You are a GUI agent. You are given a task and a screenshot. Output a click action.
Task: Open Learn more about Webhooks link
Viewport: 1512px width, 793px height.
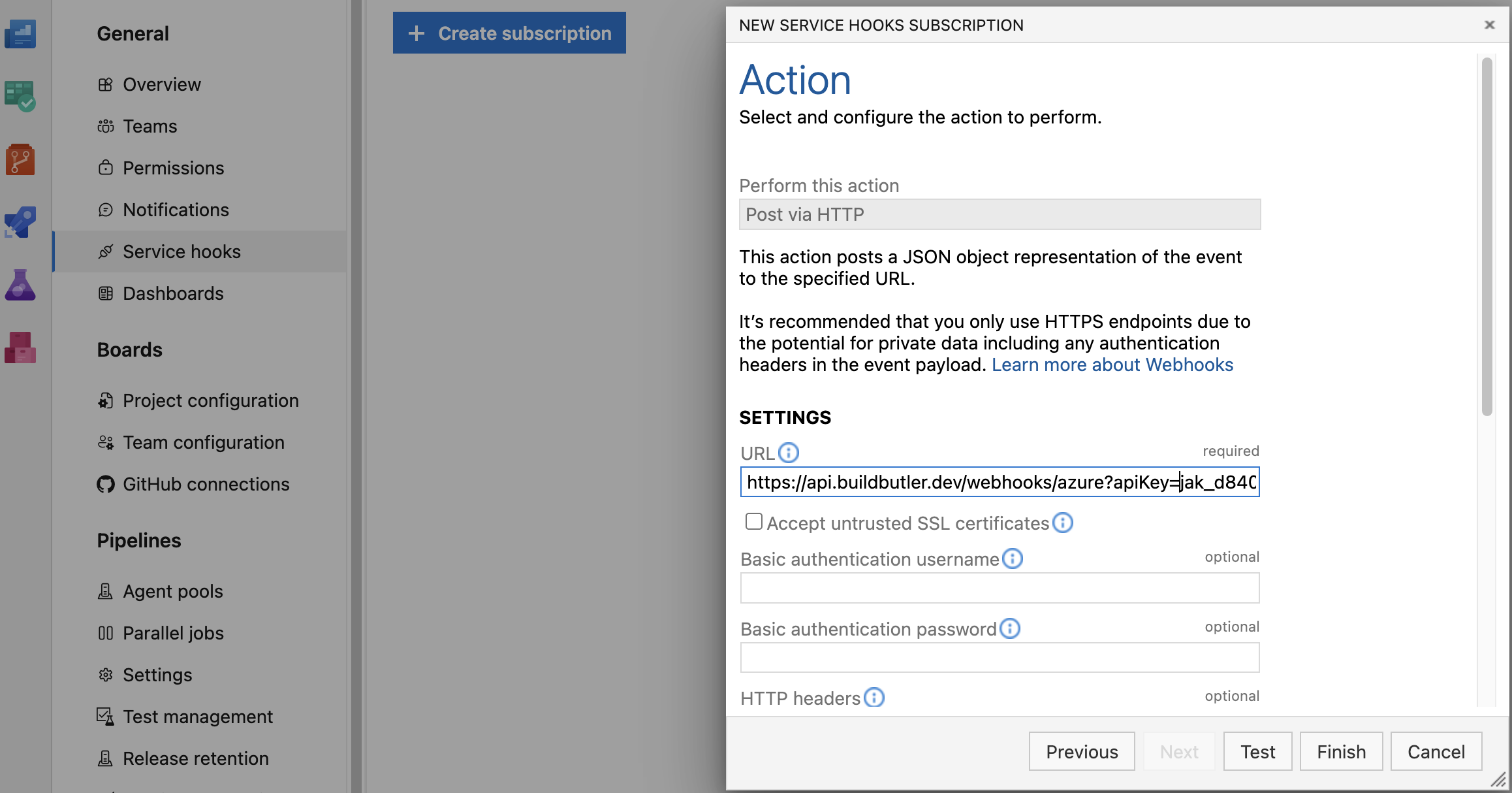[1112, 364]
